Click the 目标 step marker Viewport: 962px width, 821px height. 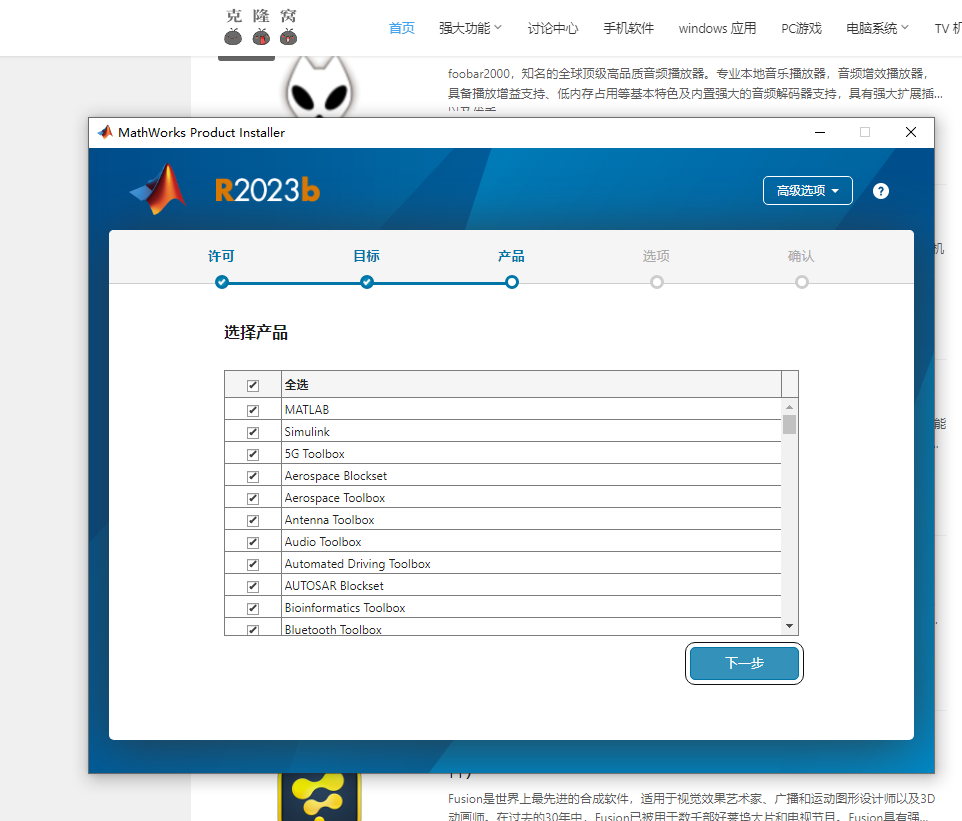(x=367, y=282)
